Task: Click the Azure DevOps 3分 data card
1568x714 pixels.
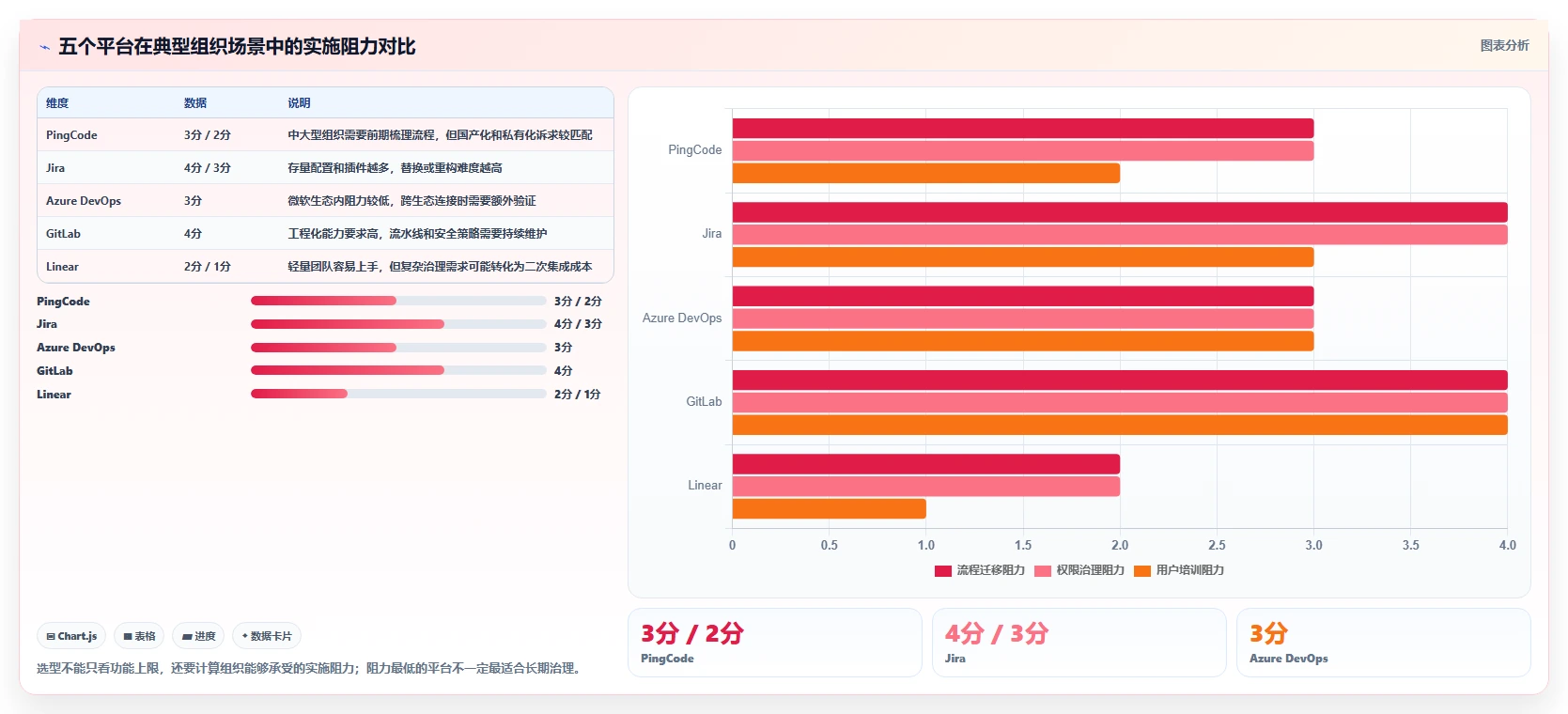Action: pos(1384,643)
